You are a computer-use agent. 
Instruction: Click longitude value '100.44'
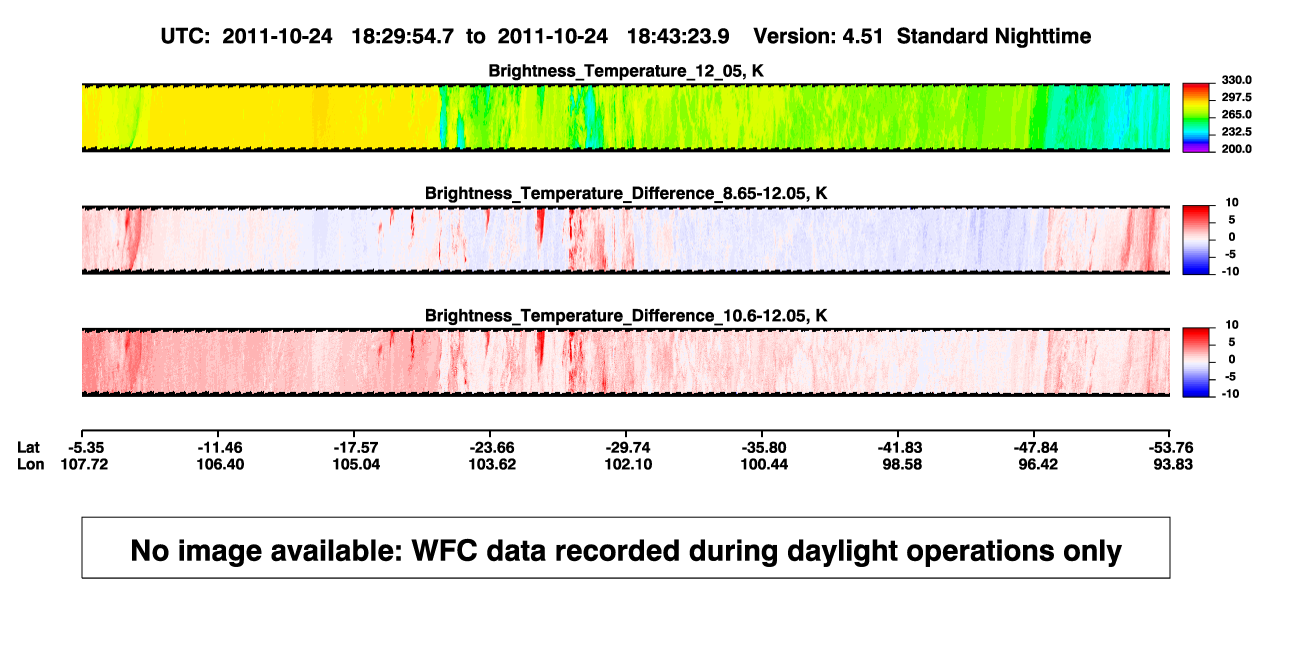[x=767, y=464]
